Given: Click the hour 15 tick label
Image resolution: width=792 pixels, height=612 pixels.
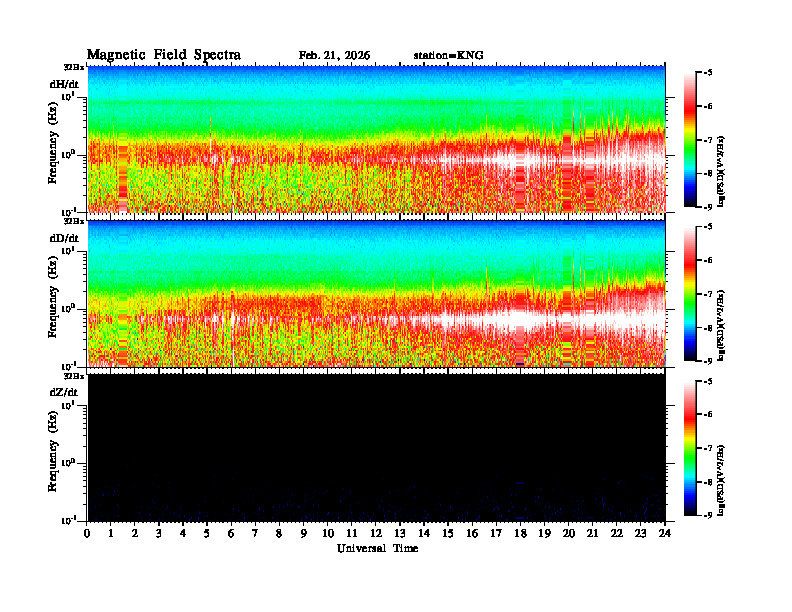Looking at the screenshot, I should [448, 533].
